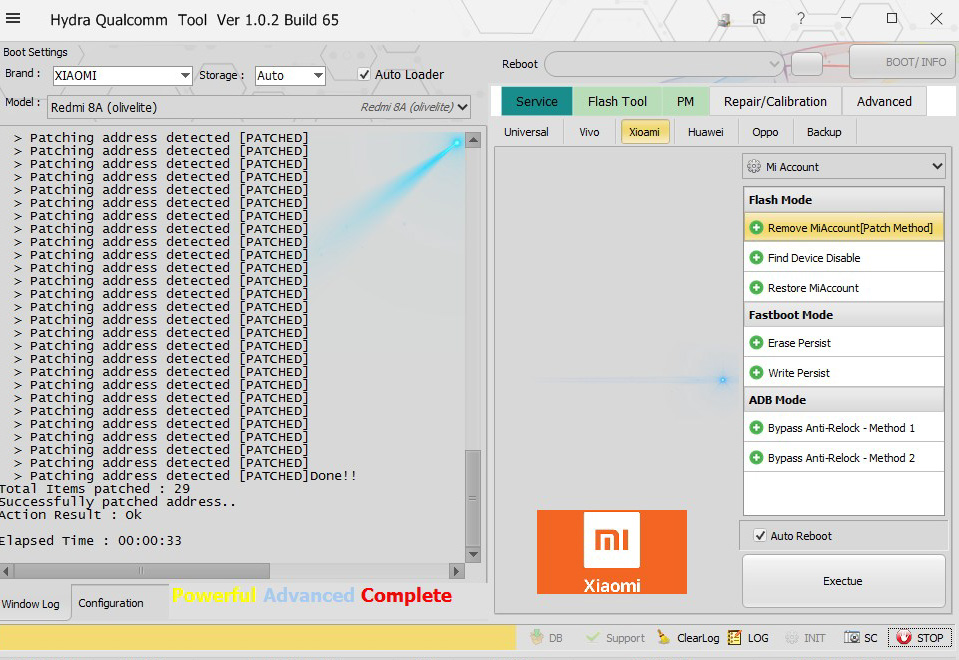Viewport: 959px width, 660px height.
Task: Click the home icon in title bar
Action: 759,19
